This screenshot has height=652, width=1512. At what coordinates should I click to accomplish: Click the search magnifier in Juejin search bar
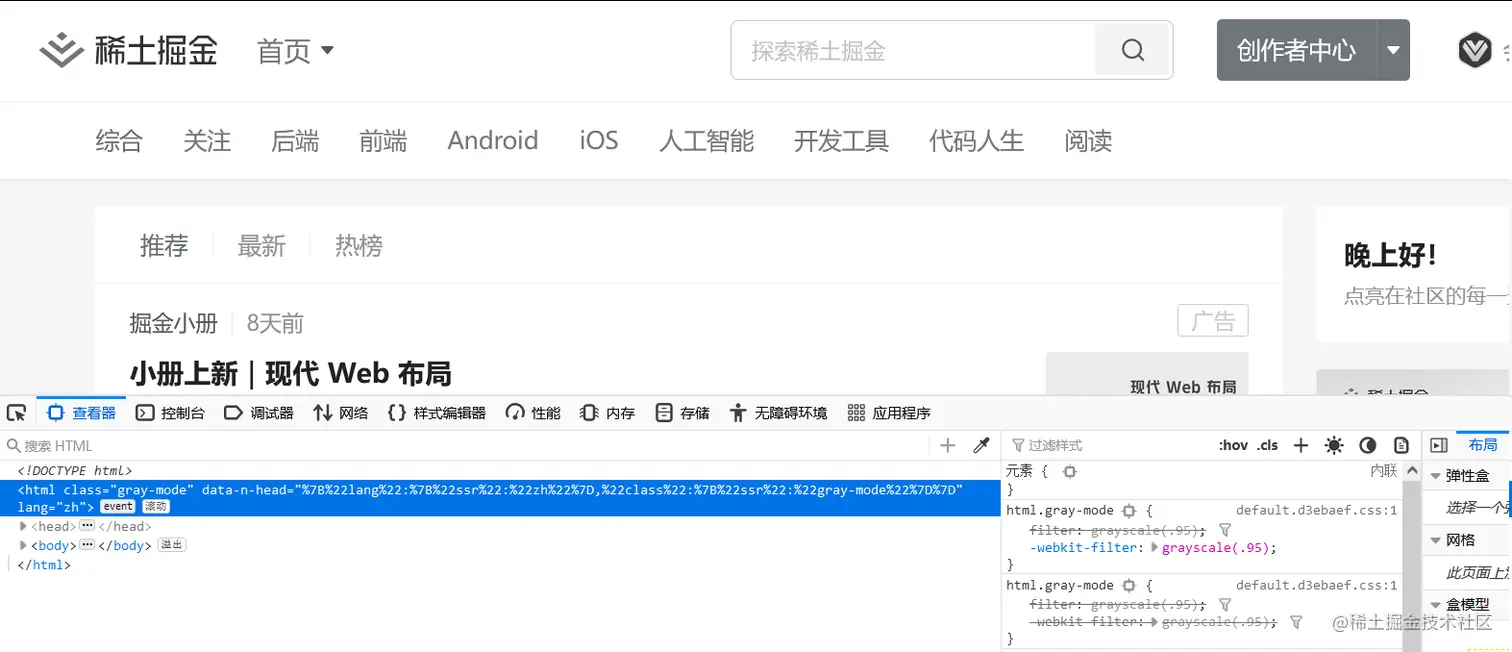[x=1132, y=49]
